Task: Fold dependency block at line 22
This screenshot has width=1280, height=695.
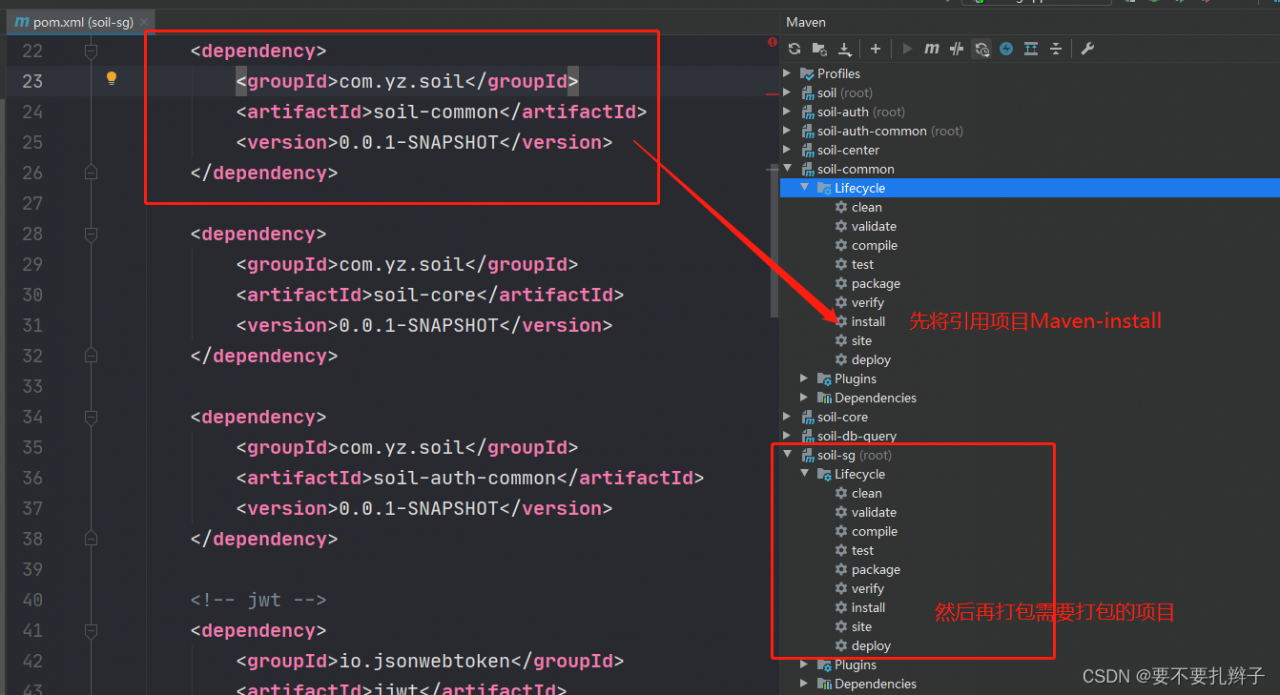Action: pyautogui.click(x=91, y=50)
